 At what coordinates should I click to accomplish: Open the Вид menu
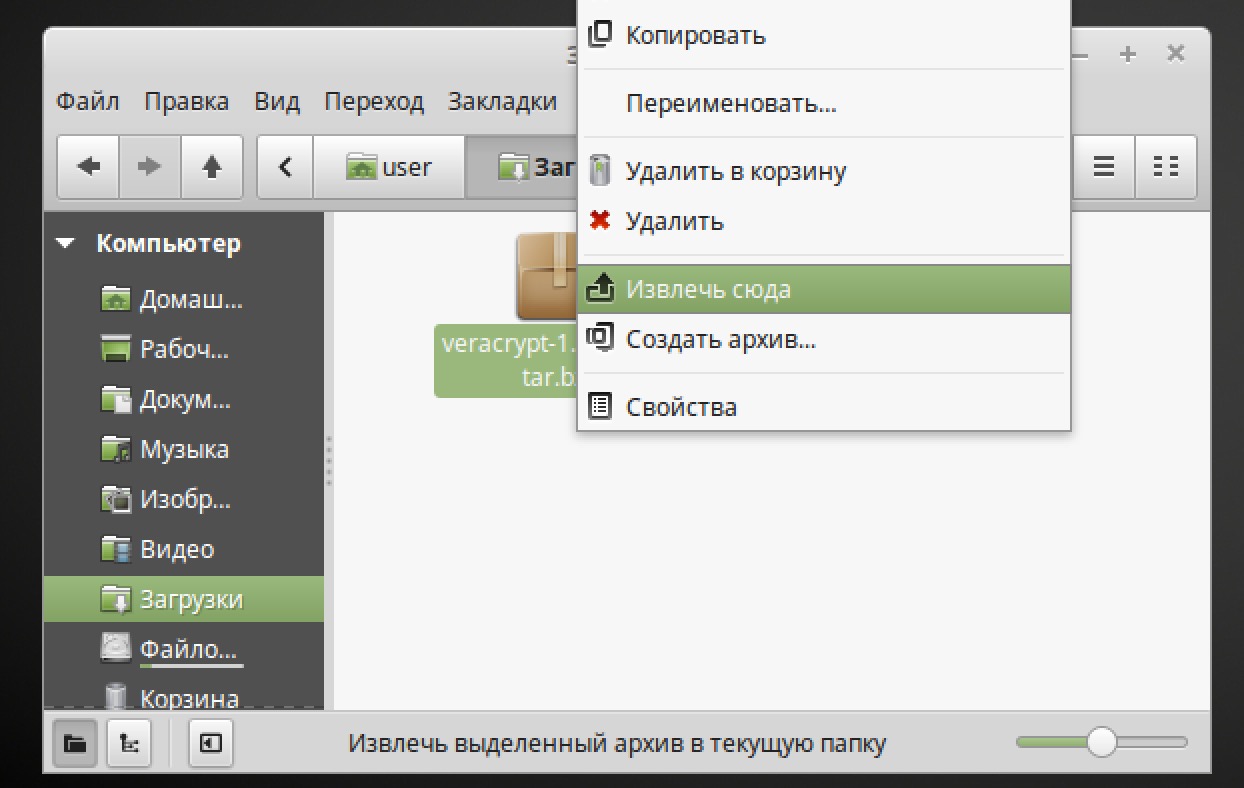tap(277, 101)
